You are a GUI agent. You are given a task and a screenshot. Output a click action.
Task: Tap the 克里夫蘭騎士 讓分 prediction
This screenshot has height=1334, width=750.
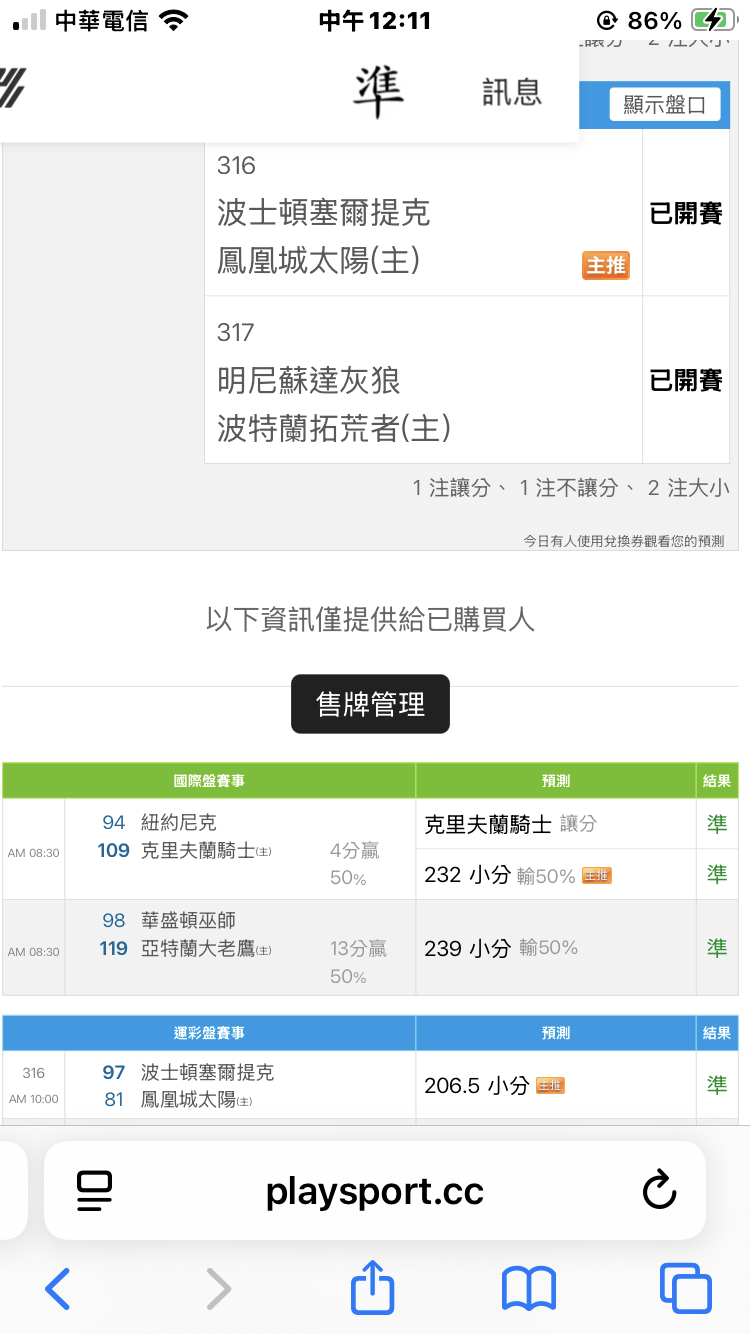[510, 824]
